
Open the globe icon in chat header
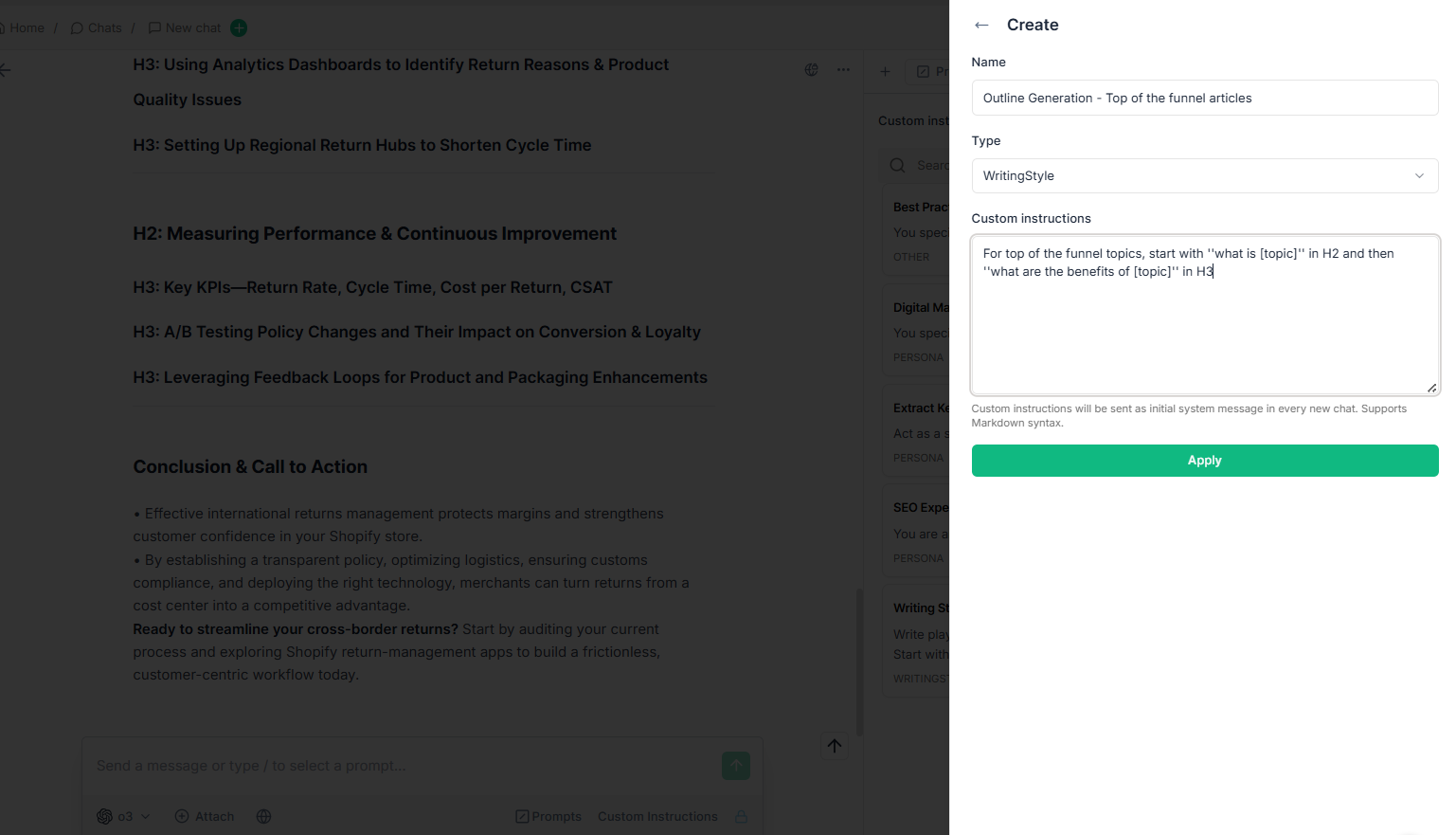(x=812, y=70)
